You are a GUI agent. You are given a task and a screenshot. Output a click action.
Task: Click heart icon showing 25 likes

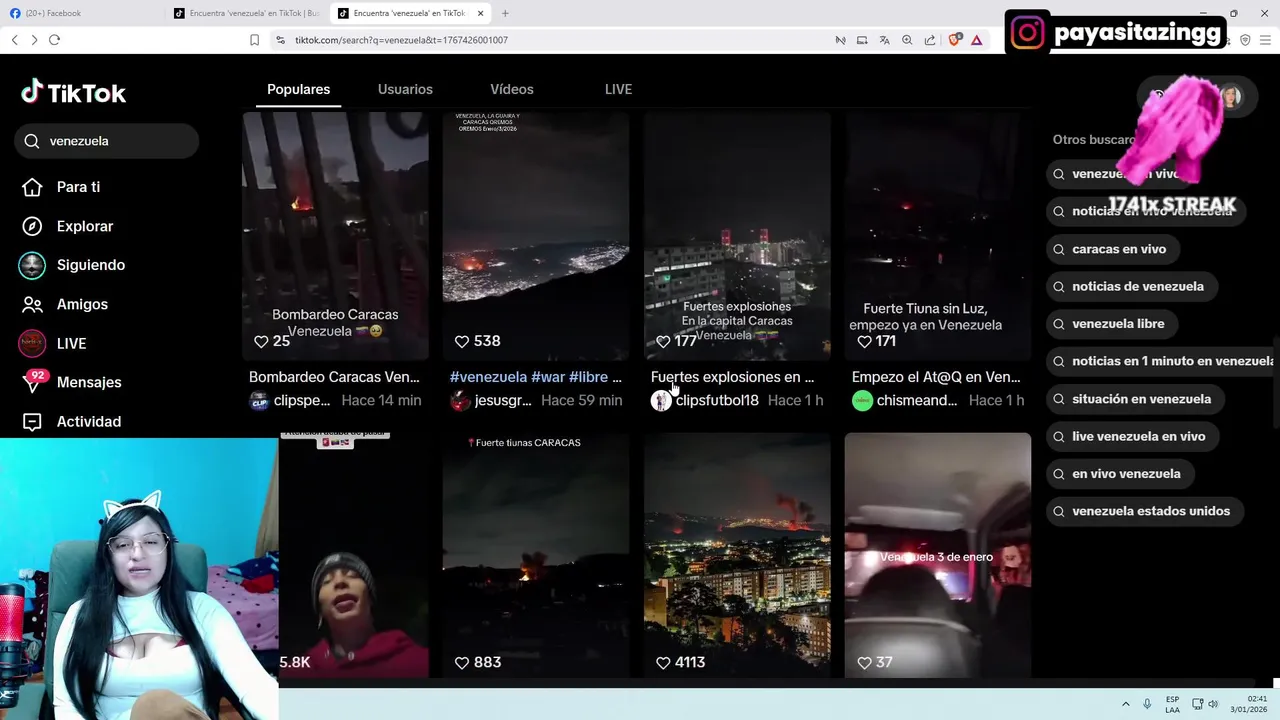[261, 341]
